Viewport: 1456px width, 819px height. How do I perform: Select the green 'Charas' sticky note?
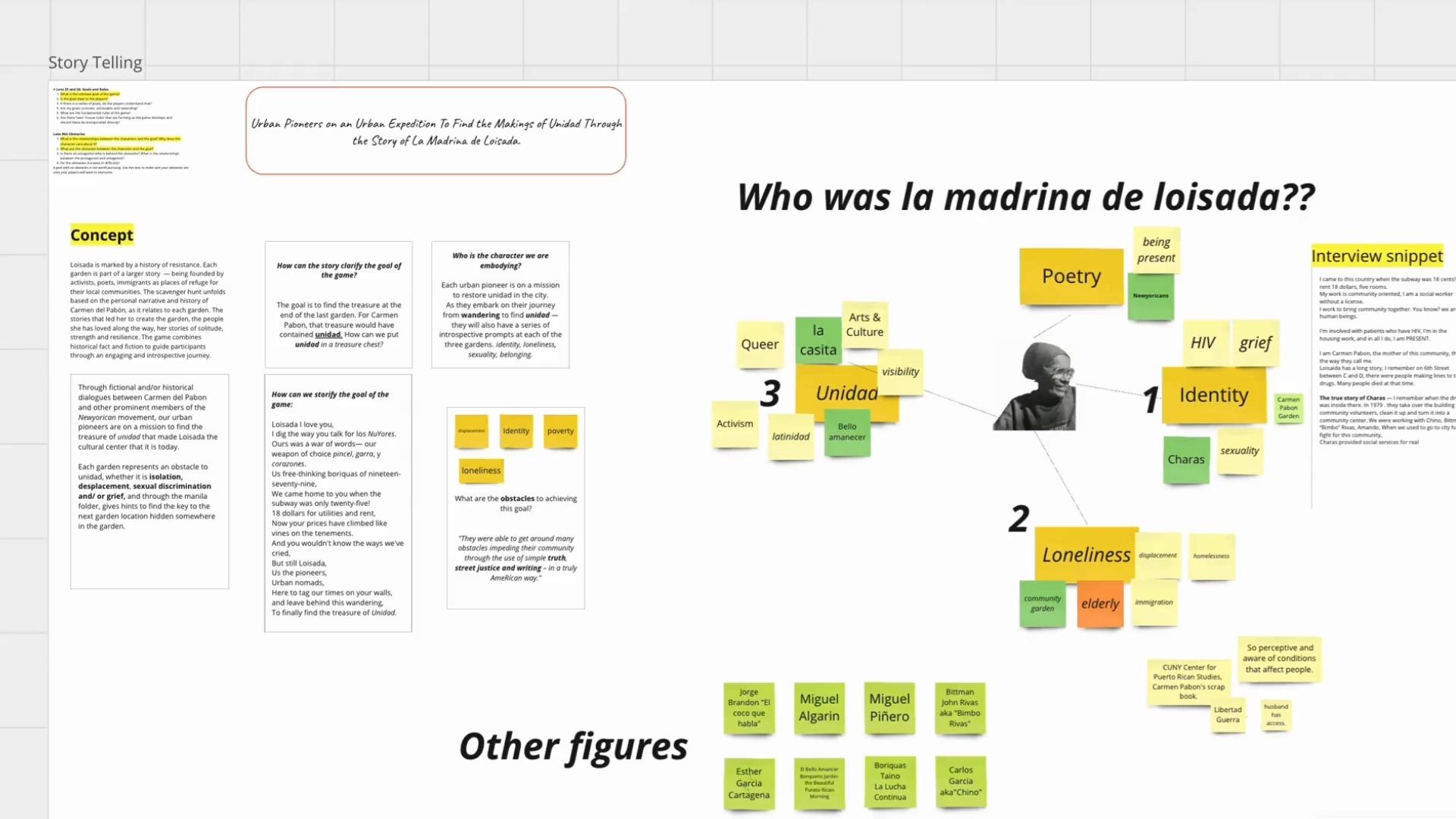tap(1185, 460)
